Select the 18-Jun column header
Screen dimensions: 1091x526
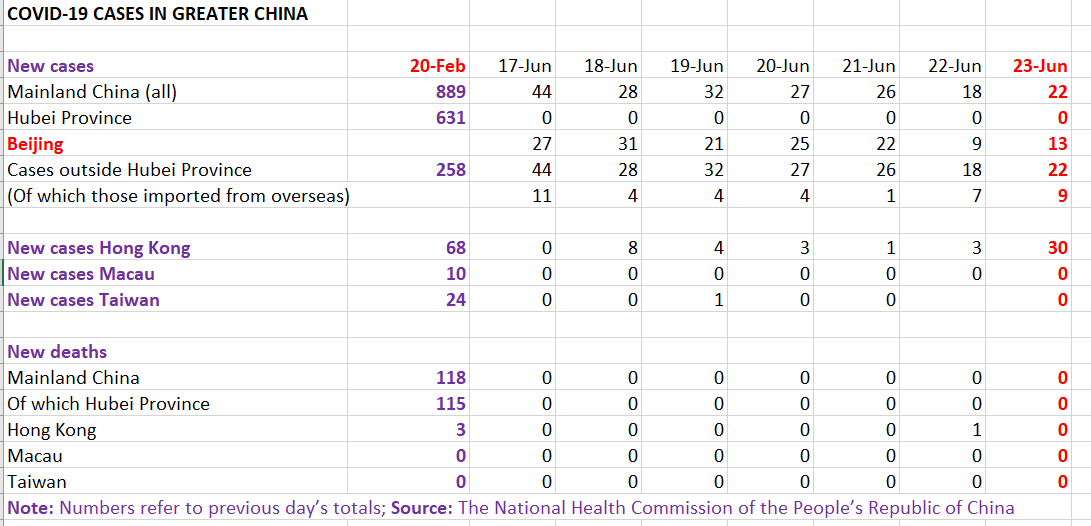611,66
